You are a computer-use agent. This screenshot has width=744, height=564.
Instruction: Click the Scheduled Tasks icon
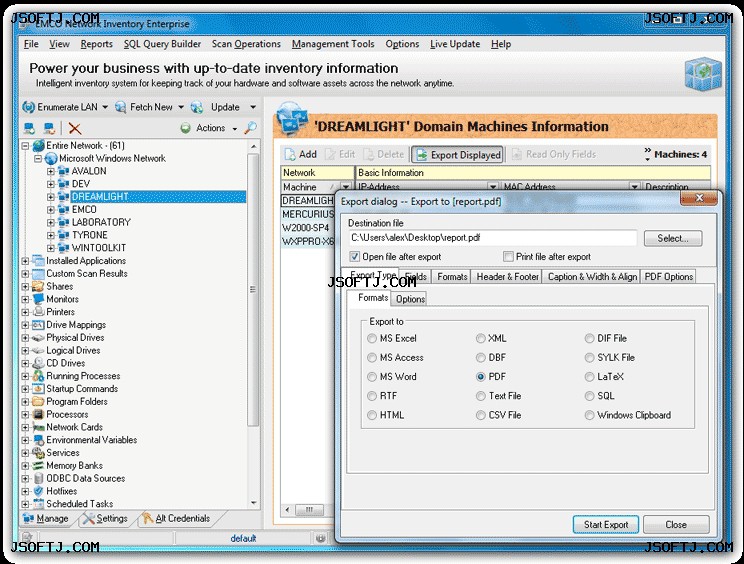coord(38,504)
